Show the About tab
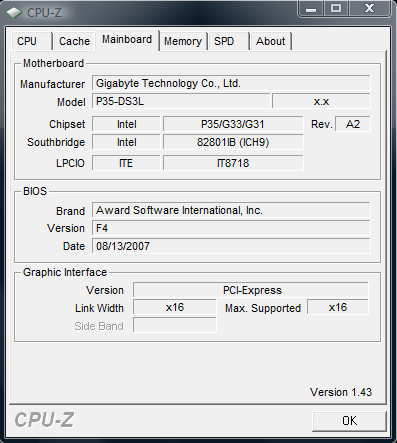The image size is (397, 443). (271, 41)
